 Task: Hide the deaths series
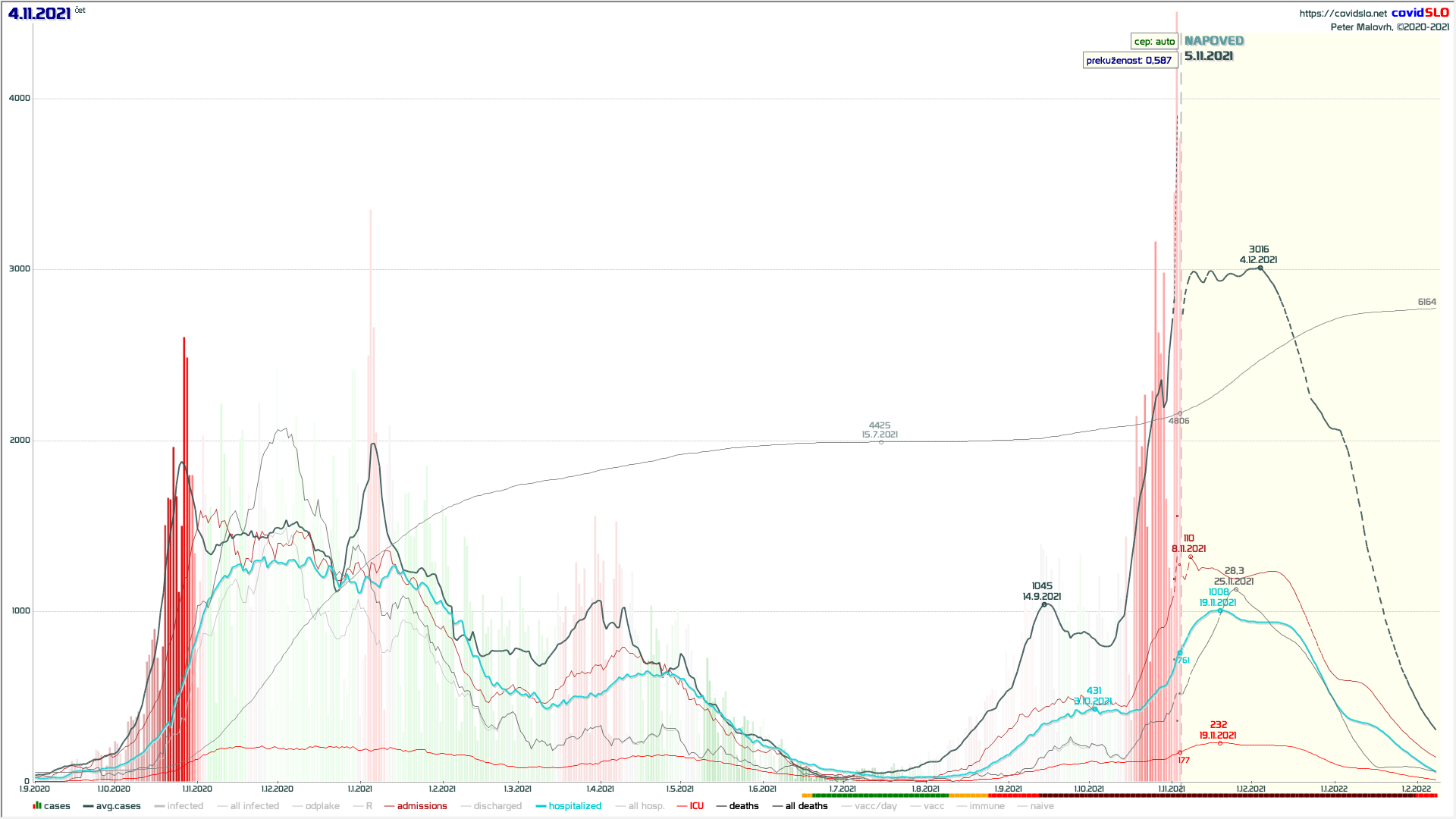(743, 806)
